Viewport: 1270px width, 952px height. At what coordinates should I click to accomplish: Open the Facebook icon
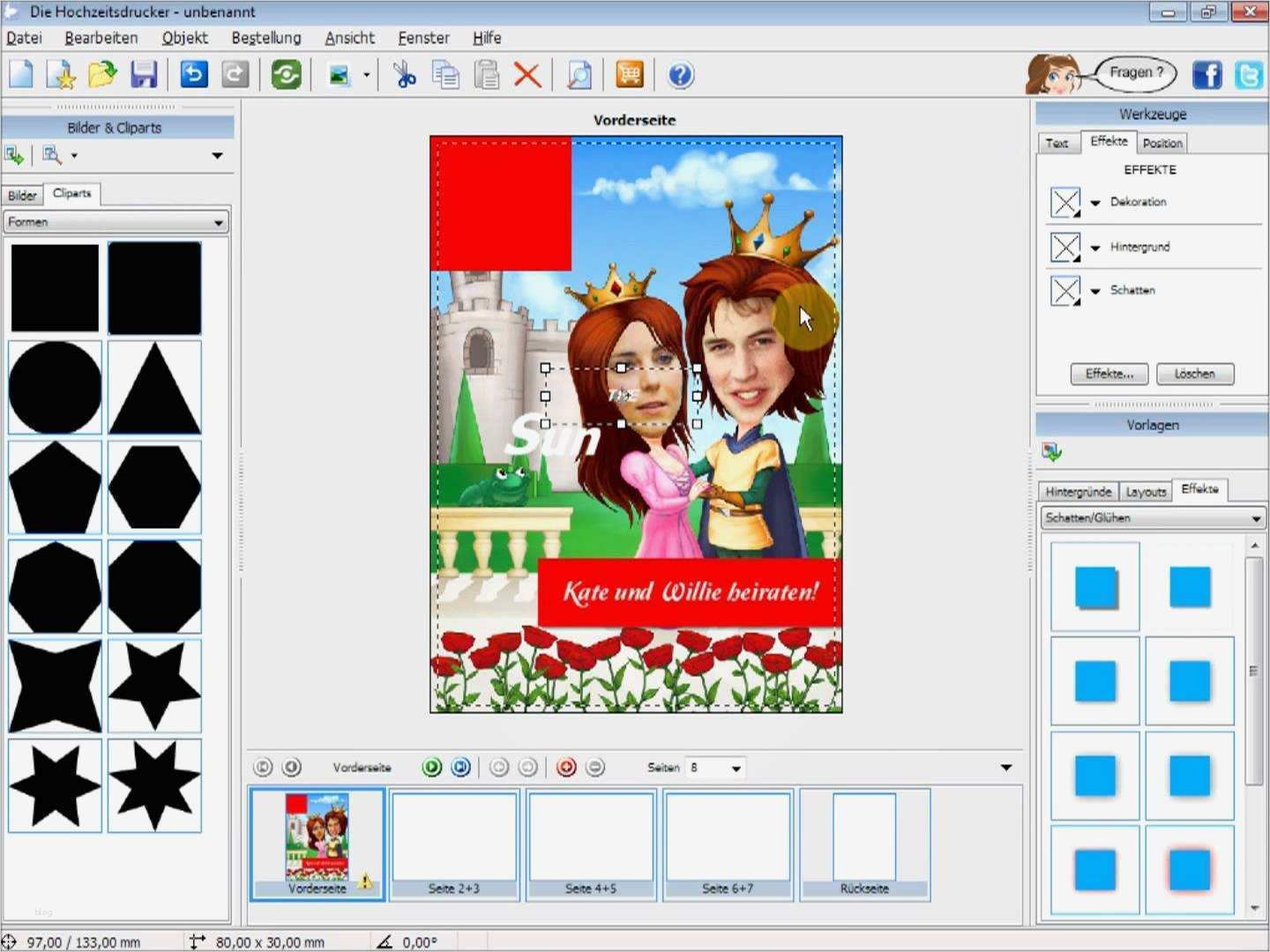coord(1207,75)
